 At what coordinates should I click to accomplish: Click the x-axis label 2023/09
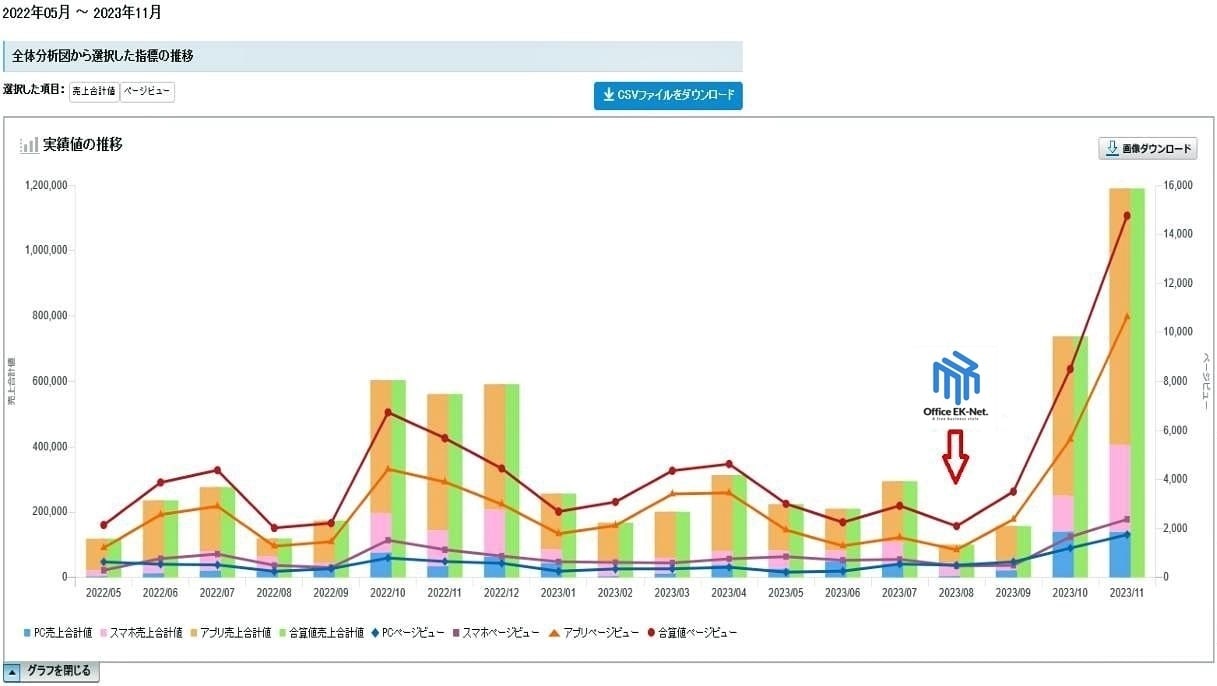tap(1014, 593)
